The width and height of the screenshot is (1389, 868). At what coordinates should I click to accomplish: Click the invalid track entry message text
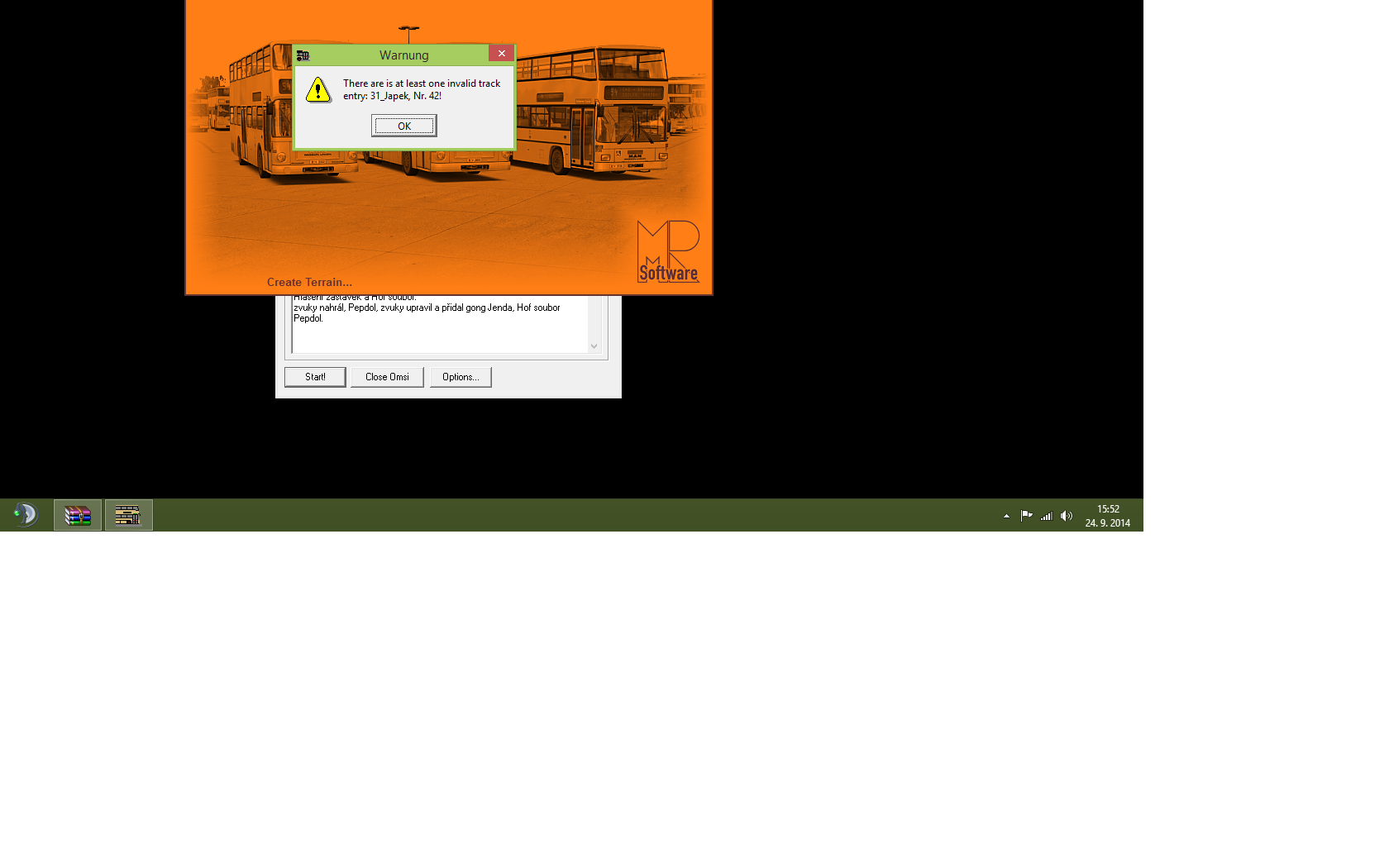point(422,89)
